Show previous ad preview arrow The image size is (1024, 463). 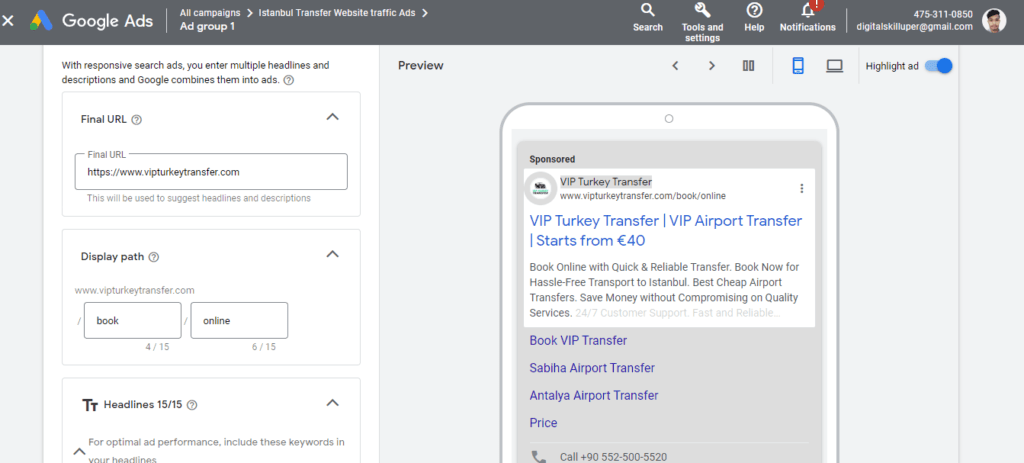point(675,66)
